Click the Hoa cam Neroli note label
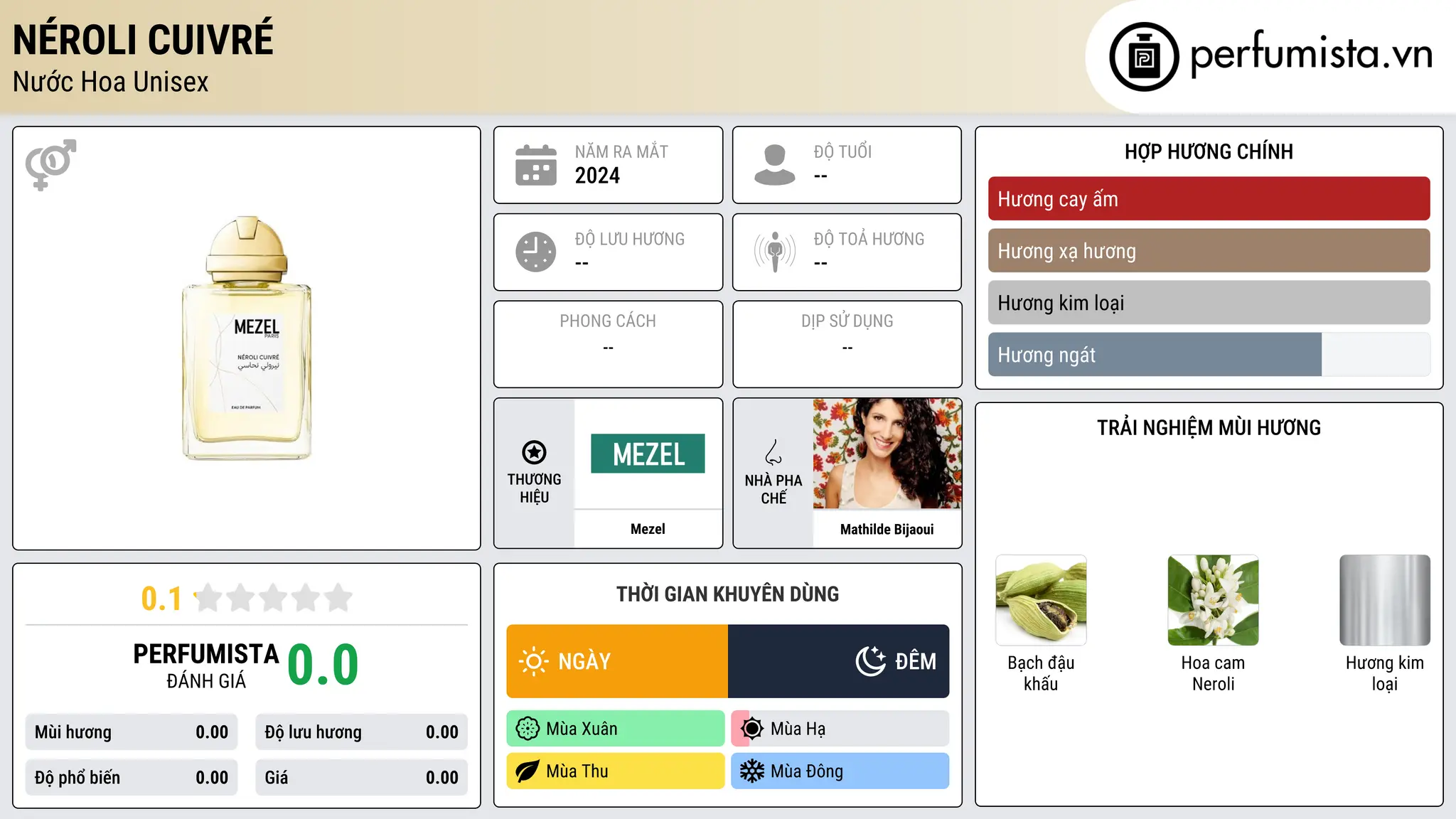1456x819 pixels. pos(1213,673)
